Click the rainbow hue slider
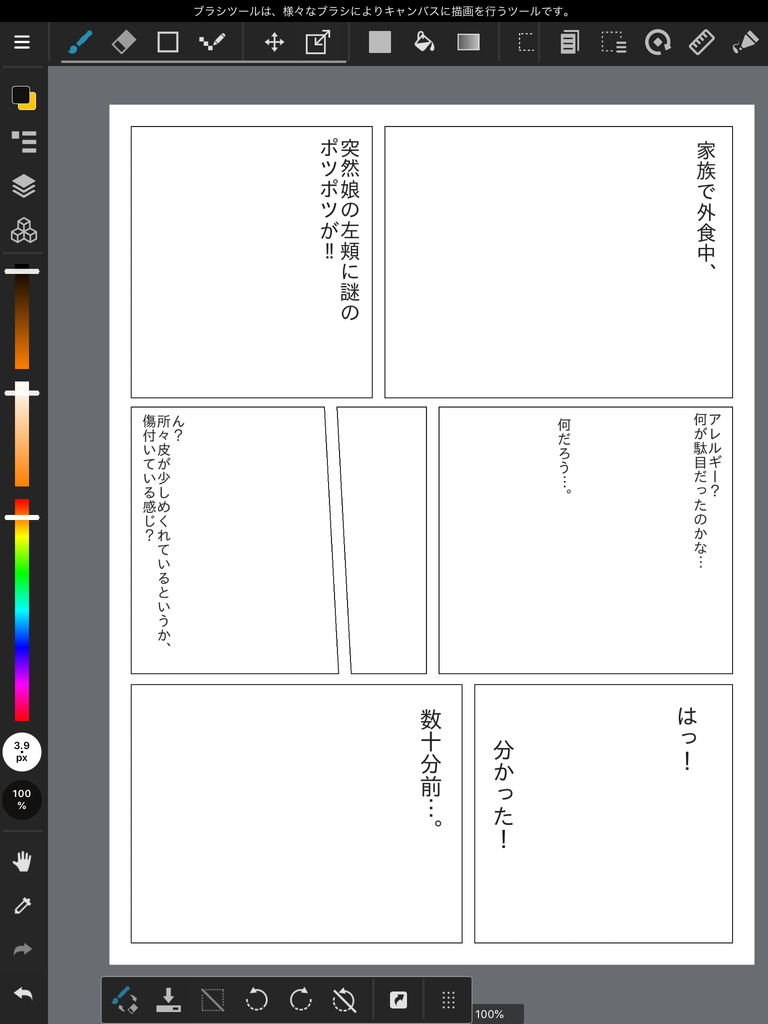 pyautogui.click(x=22, y=610)
